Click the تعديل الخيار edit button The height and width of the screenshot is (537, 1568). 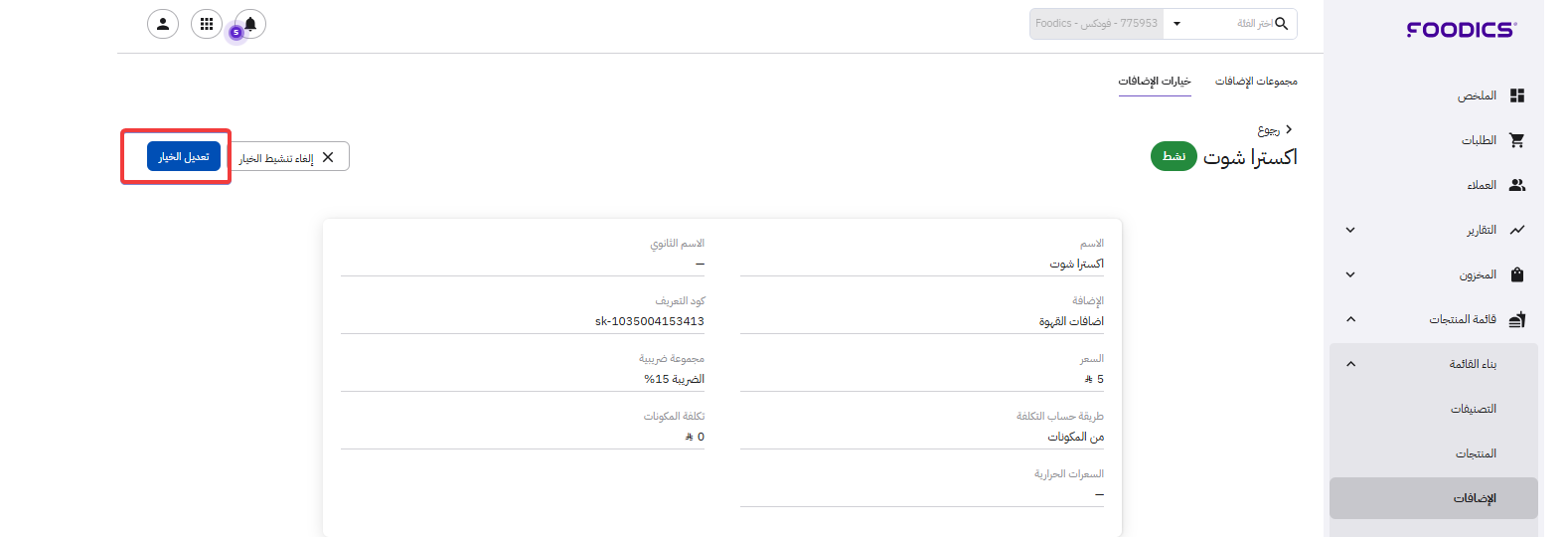coord(184,156)
